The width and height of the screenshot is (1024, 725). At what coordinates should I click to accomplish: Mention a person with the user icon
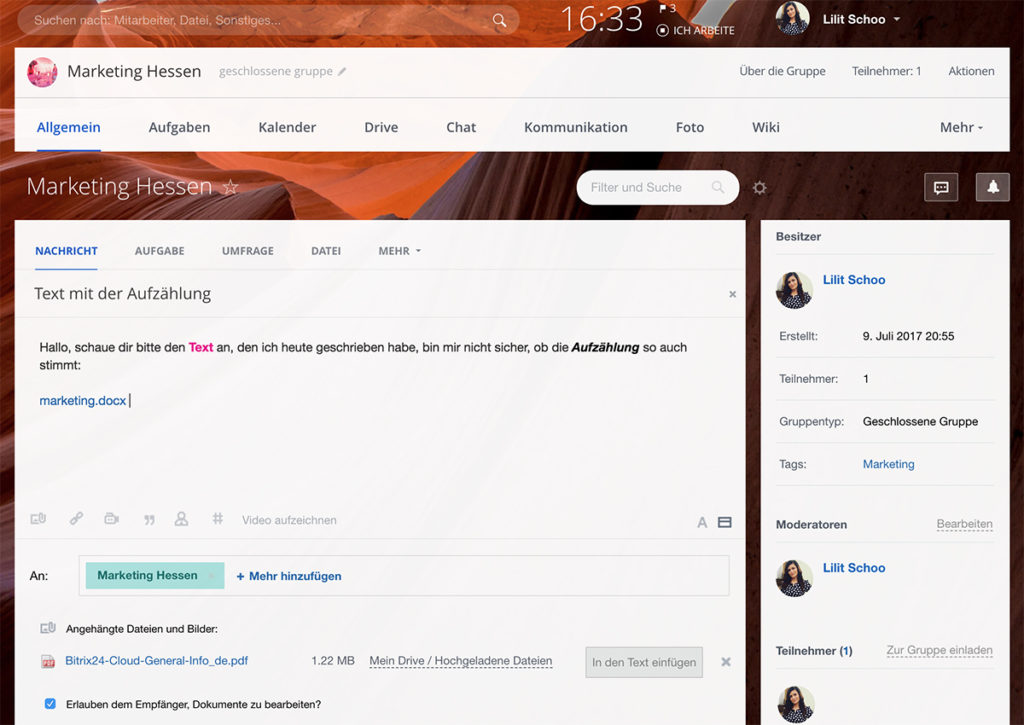(182, 519)
